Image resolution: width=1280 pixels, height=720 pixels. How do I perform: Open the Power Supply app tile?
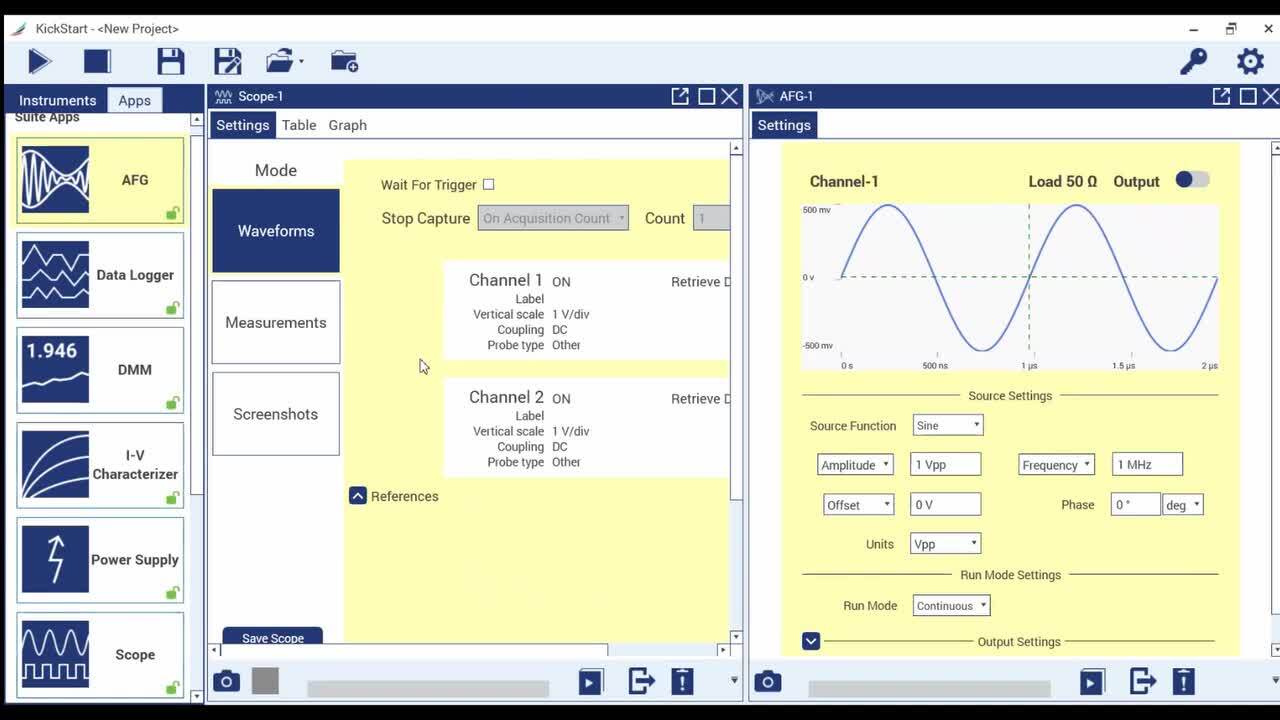[x=100, y=560]
